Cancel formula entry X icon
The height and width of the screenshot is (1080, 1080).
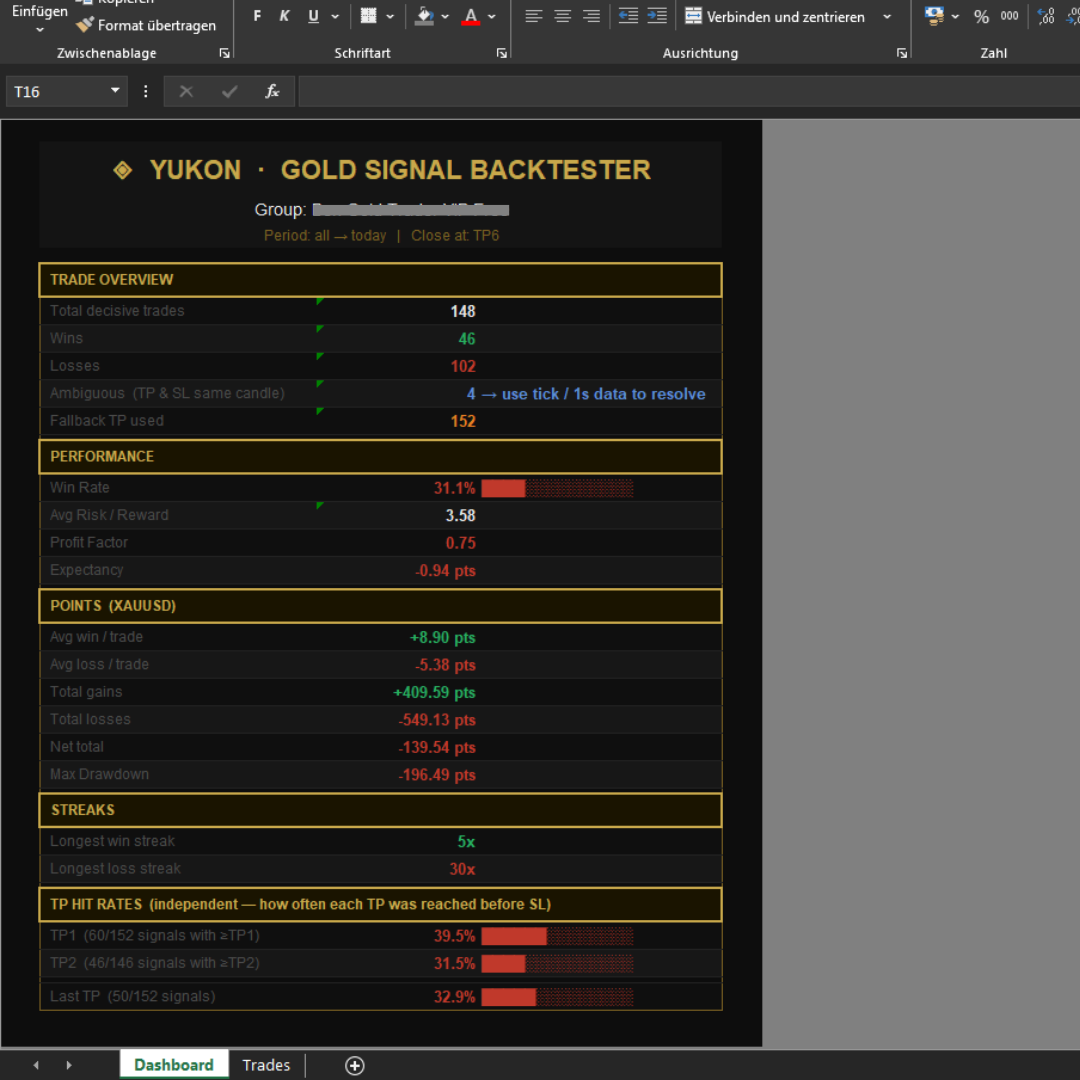(x=186, y=92)
